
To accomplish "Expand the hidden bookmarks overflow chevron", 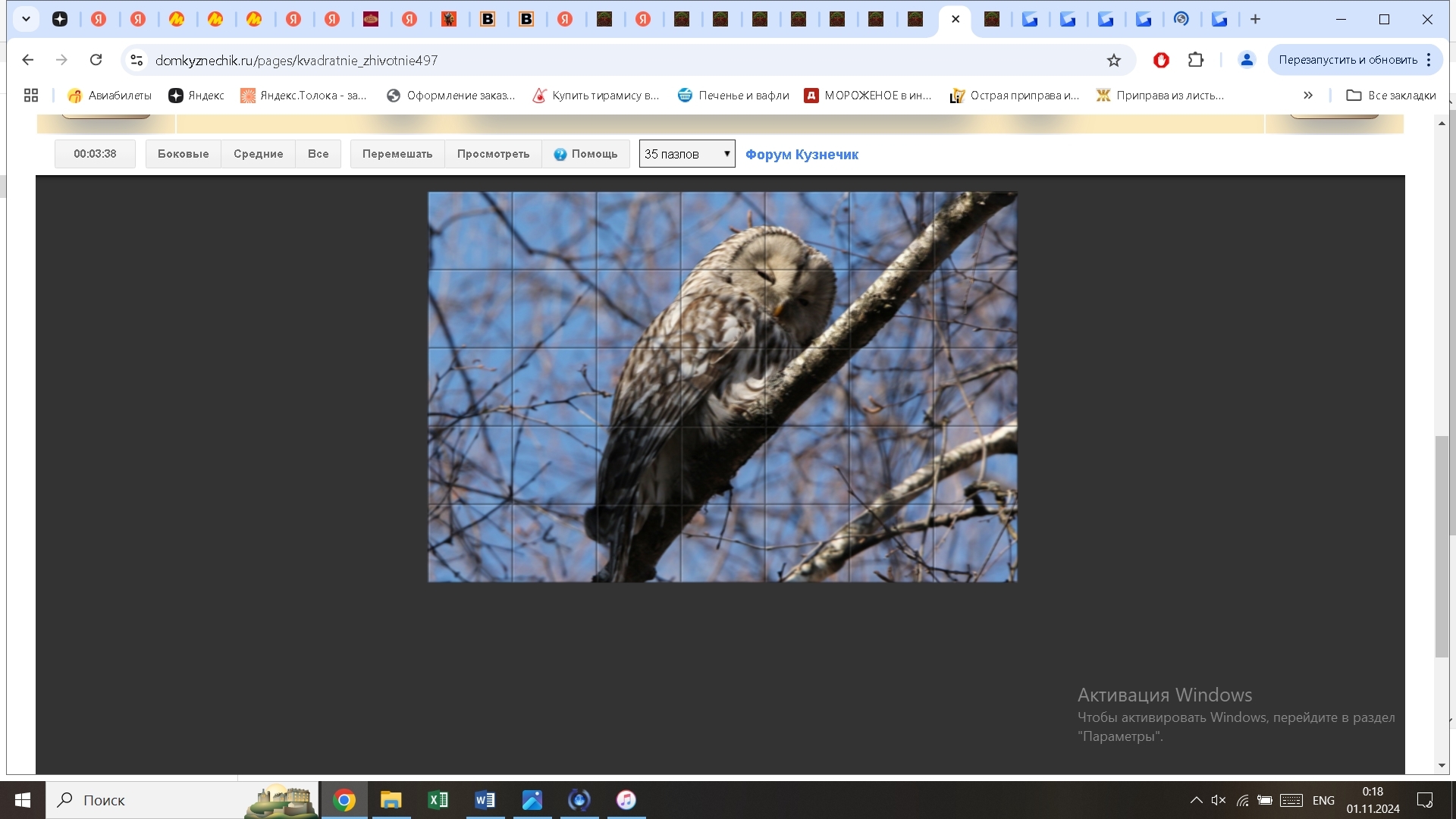I will [x=1308, y=96].
